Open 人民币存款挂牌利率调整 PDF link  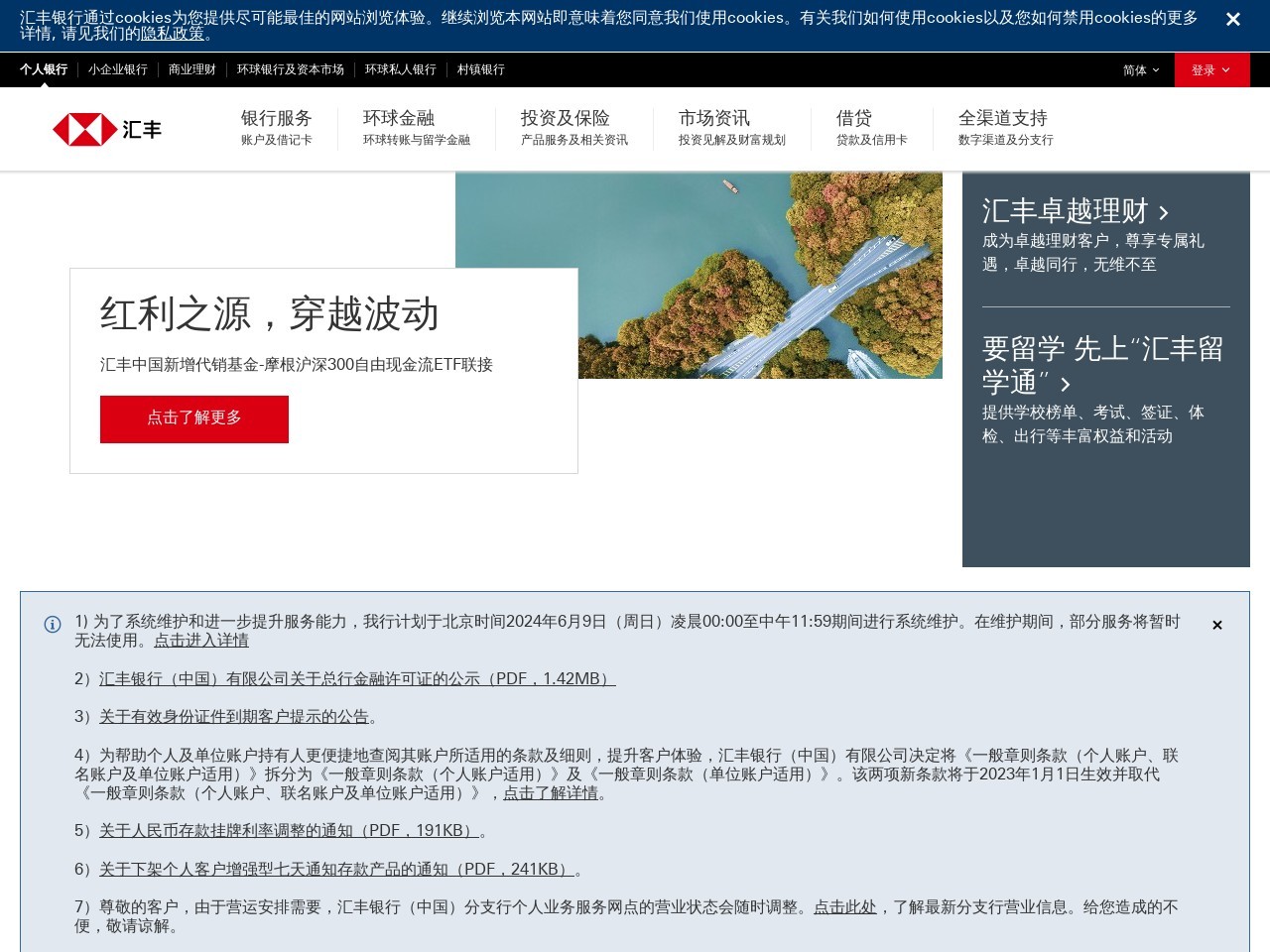[289, 831]
